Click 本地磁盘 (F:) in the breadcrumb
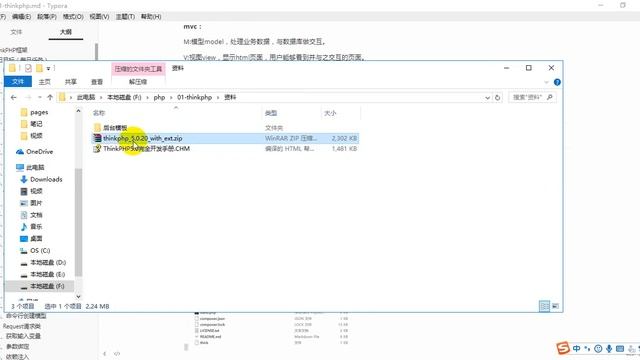This screenshot has height=360, width=640. tap(124, 97)
